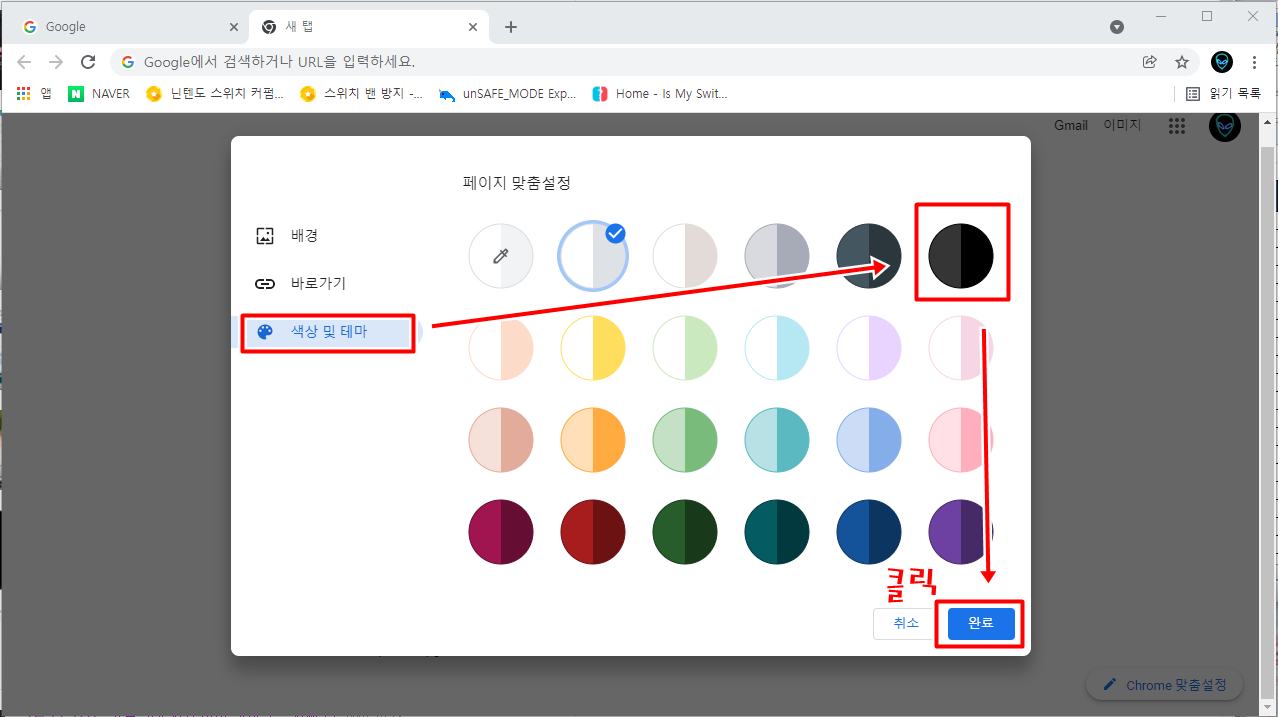Viewport: 1278px width, 717px height.
Task: Click the share page icon in address bar
Action: click(x=1150, y=62)
